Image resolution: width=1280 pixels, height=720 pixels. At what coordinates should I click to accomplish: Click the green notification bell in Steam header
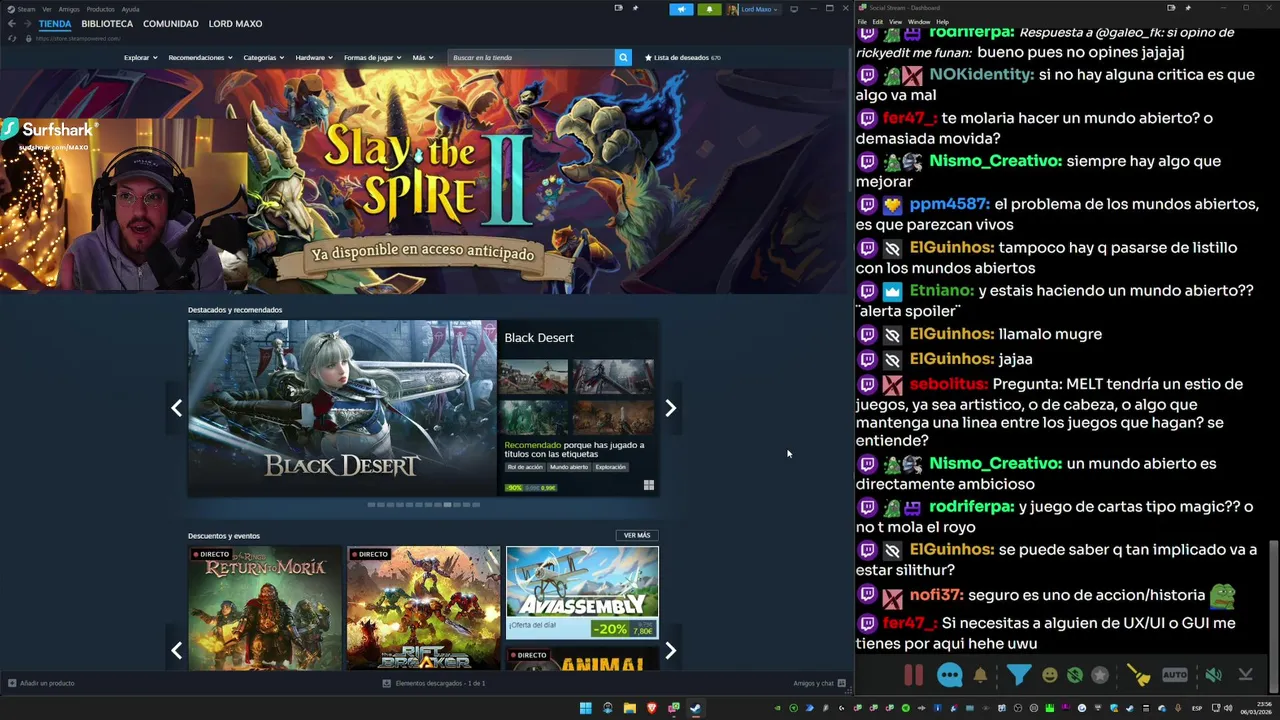[x=709, y=9]
